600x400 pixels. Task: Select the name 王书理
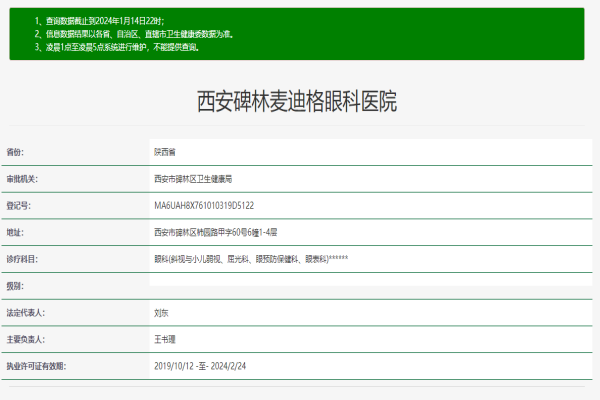pos(165,339)
